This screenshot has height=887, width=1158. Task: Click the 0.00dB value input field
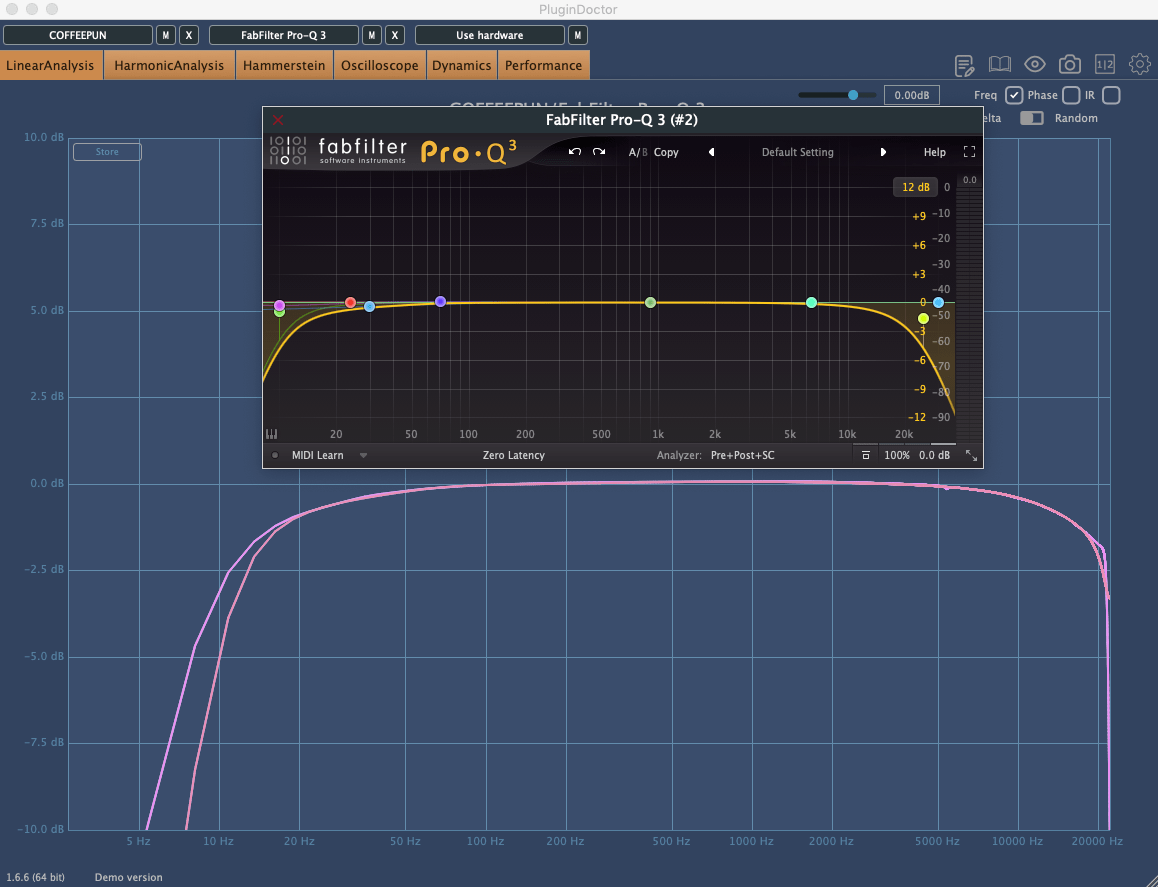(x=911, y=94)
